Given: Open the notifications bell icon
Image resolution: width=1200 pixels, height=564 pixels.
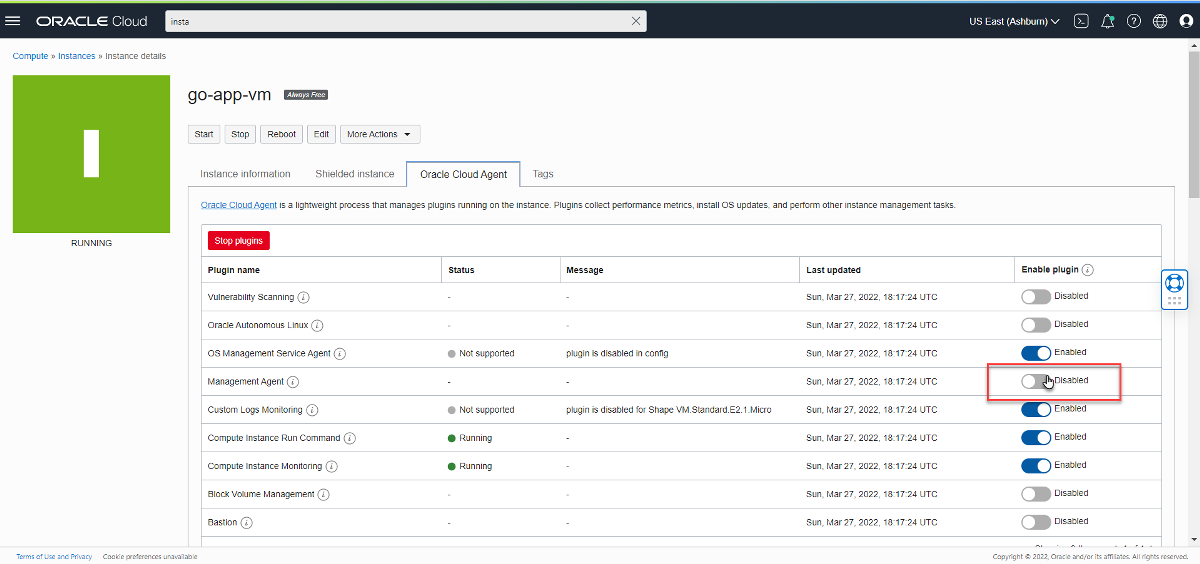Looking at the screenshot, I should tap(1108, 21).
